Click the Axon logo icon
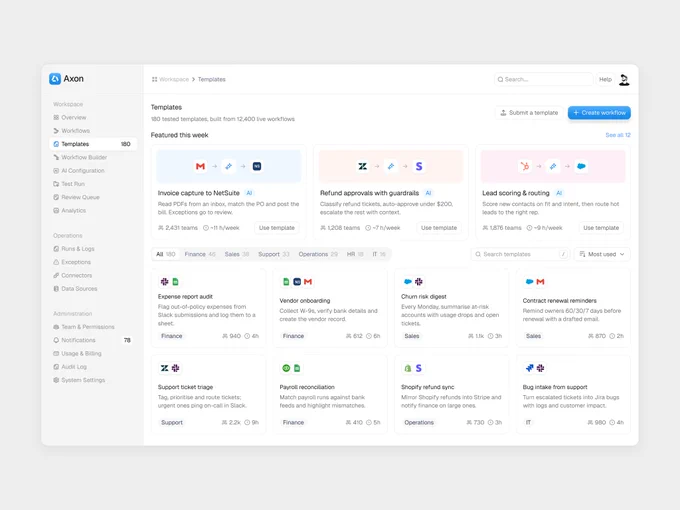The width and height of the screenshot is (680, 510). tap(55, 79)
